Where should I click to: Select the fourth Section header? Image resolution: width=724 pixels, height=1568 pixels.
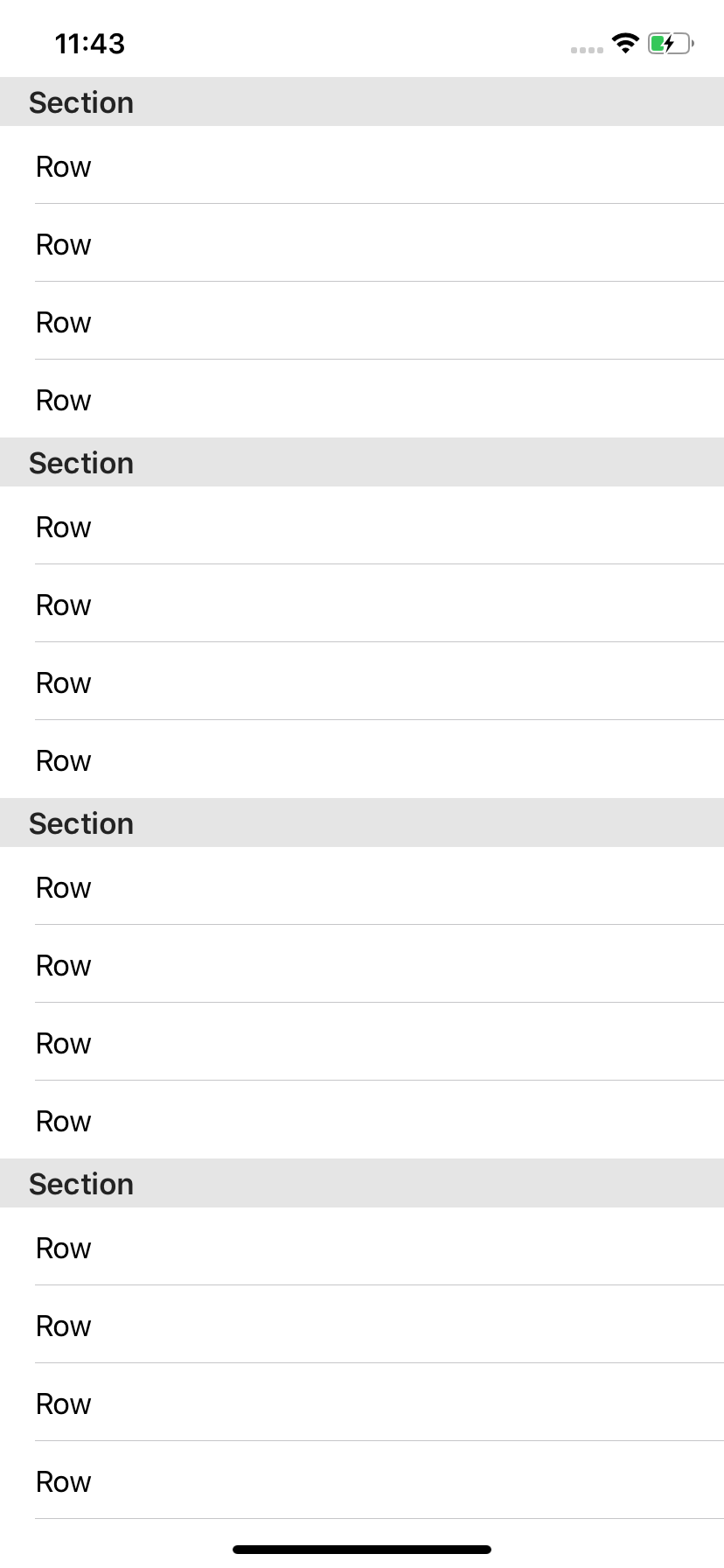[362, 1183]
